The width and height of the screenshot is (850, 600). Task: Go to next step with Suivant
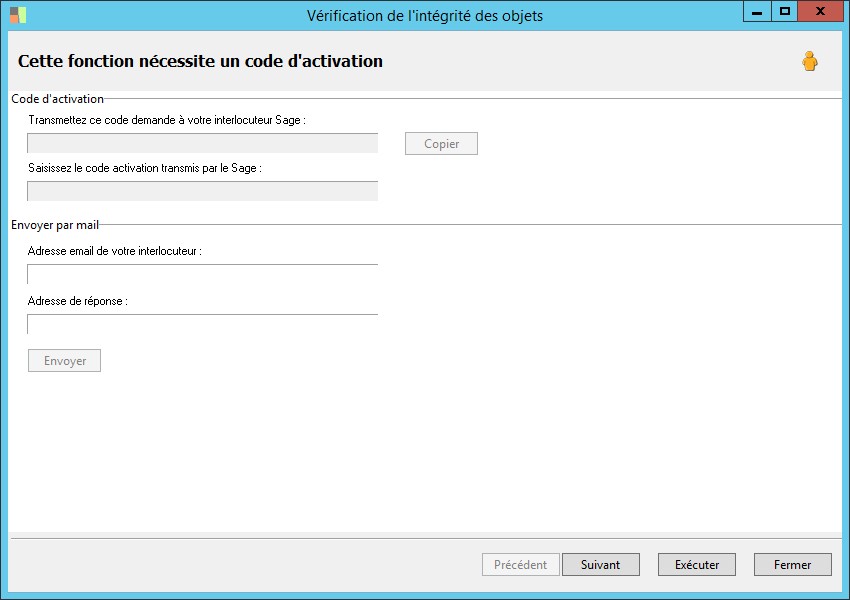601,565
